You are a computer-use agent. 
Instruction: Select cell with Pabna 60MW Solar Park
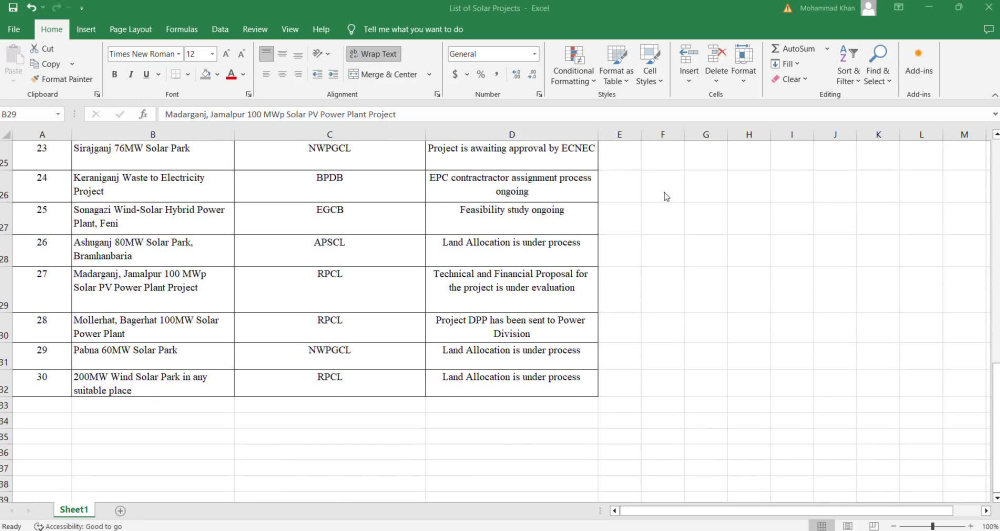(x=152, y=356)
